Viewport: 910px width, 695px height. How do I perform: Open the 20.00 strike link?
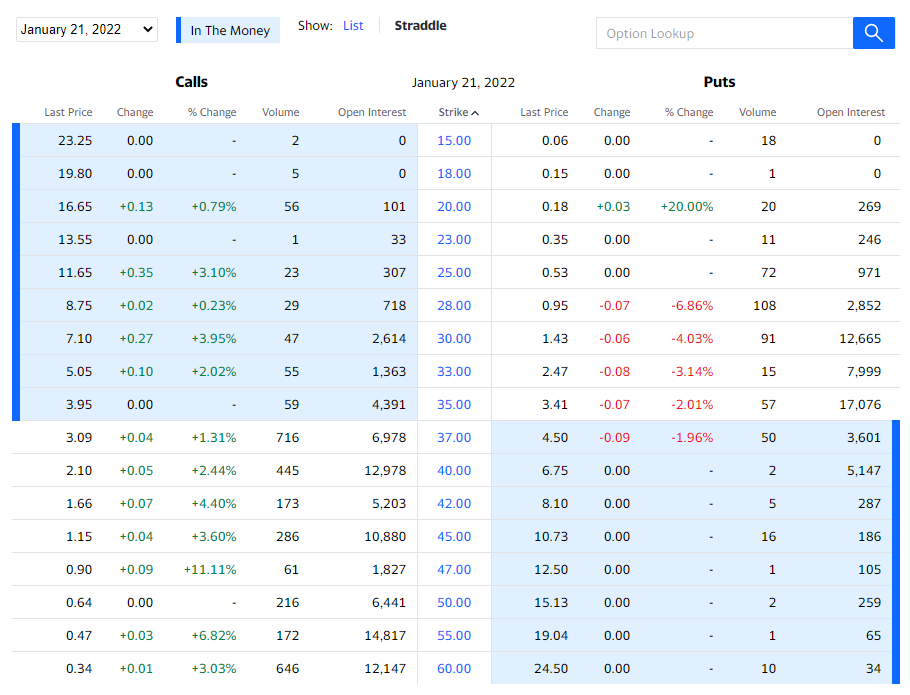coord(454,207)
